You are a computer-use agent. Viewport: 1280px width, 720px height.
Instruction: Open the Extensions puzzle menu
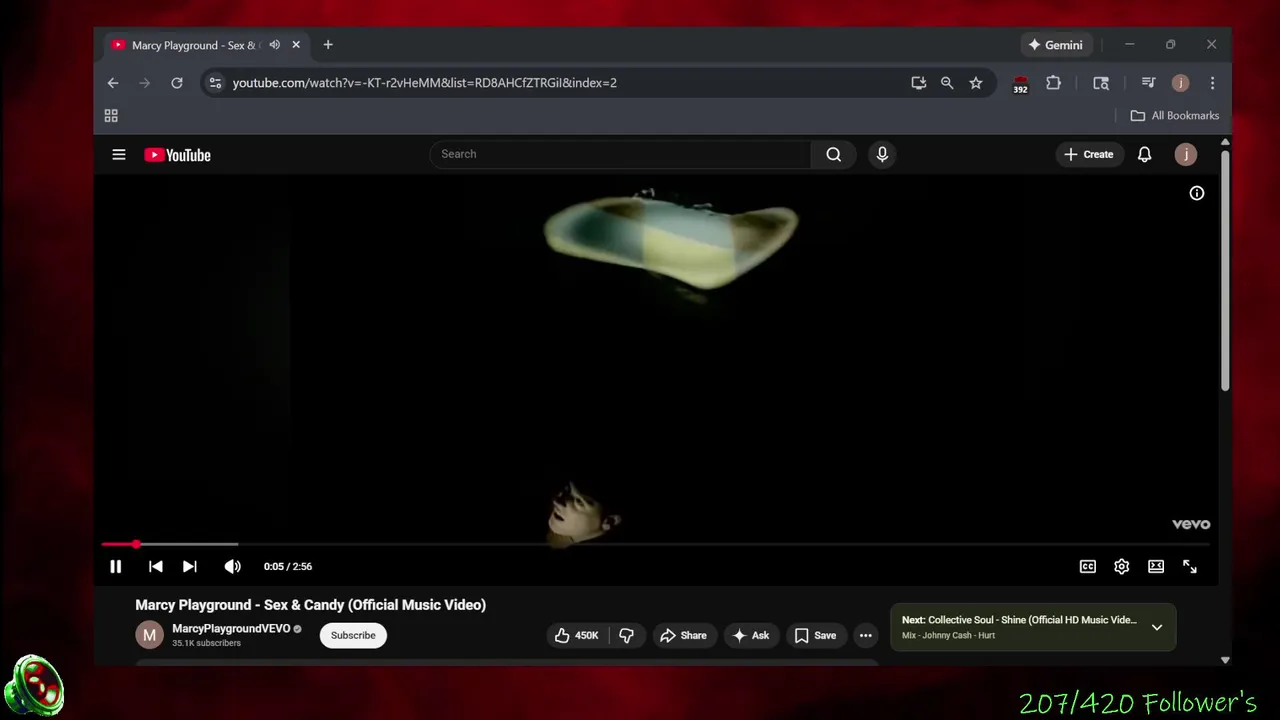[1053, 83]
